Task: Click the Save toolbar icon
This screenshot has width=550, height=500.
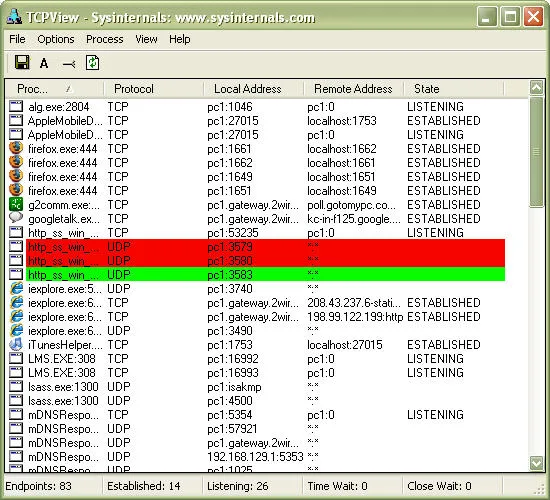Action: tap(22, 63)
